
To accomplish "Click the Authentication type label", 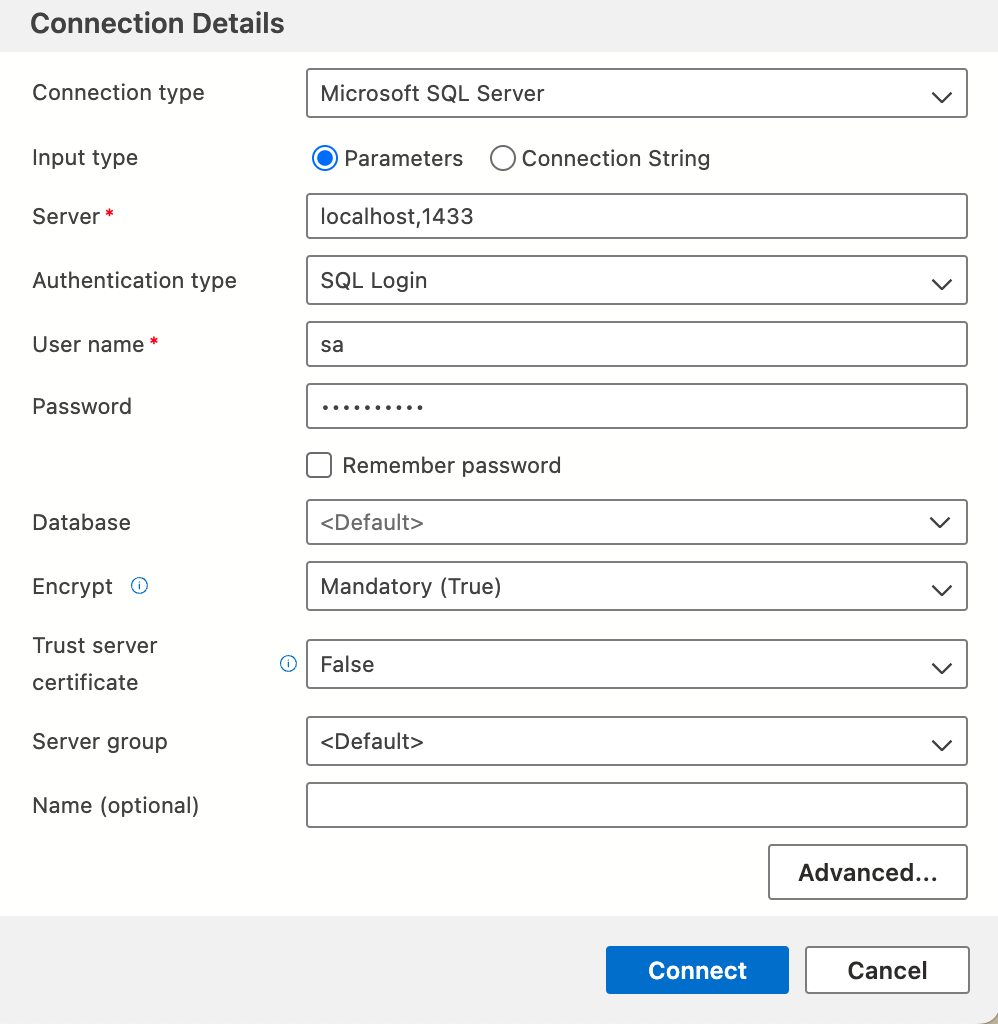I will pyautogui.click(x=135, y=281).
